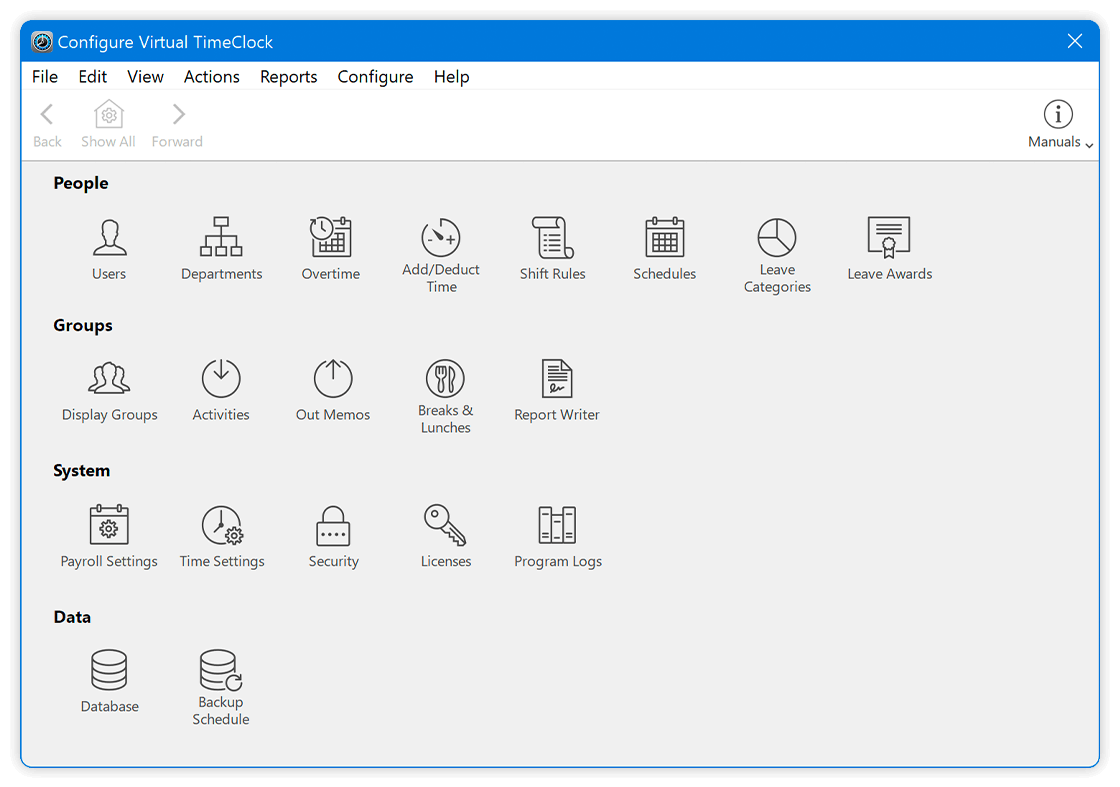Select the Schedules calendar icon
Image resolution: width=1120 pixels, height=787 pixels.
tap(664, 238)
